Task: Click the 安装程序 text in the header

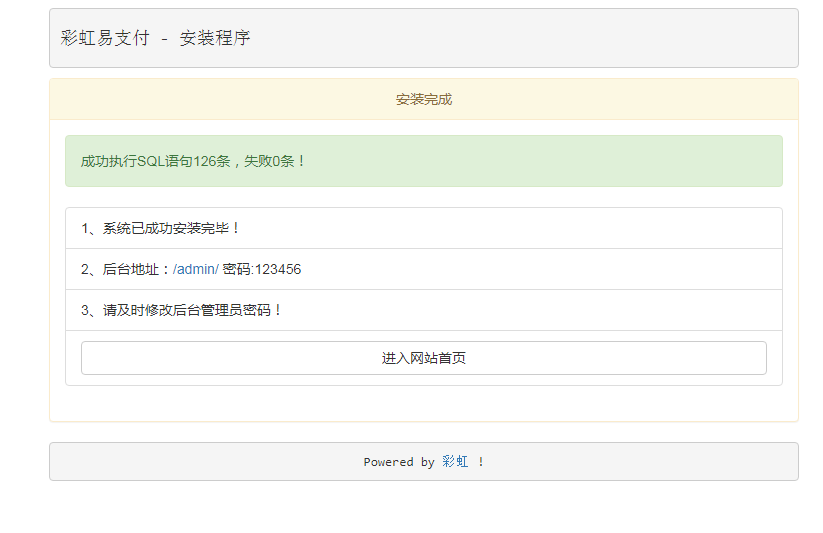Action: [215, 38]
